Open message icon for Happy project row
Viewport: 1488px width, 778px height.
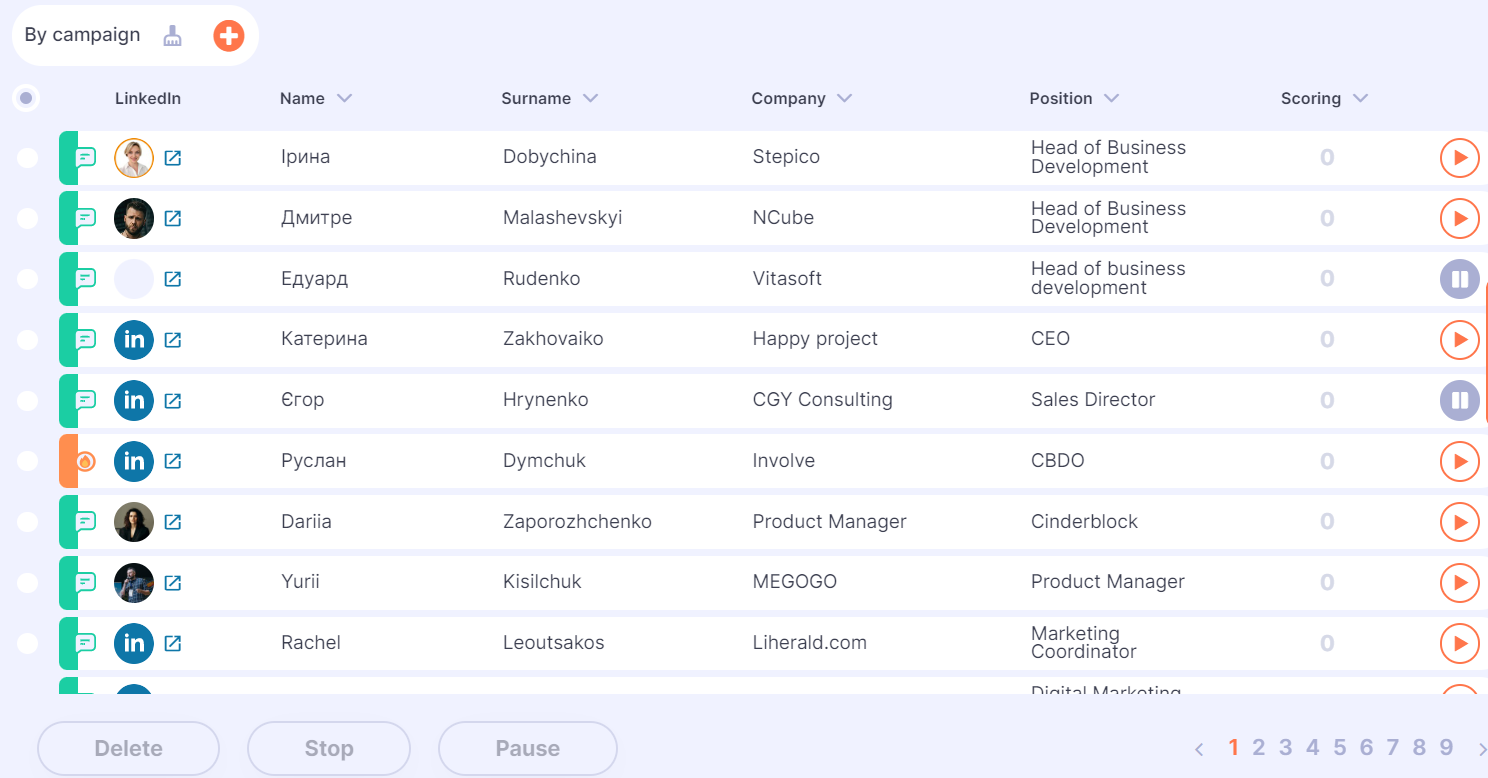[87, 340]
